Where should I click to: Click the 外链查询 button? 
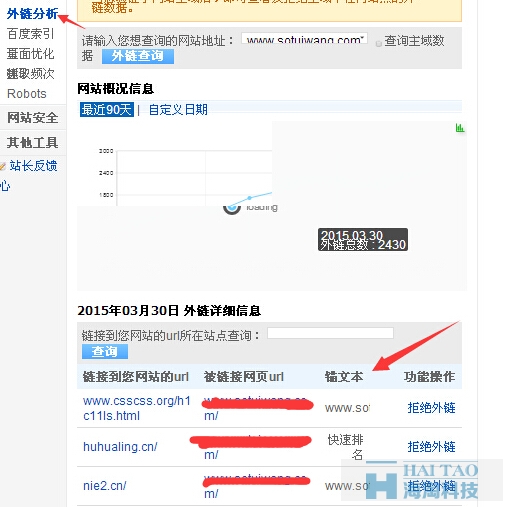tap(138, 56)
